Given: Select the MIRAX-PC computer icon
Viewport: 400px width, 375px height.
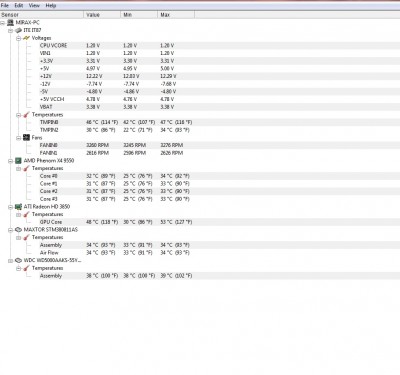Looking at the screenshot, I should 10,22.
